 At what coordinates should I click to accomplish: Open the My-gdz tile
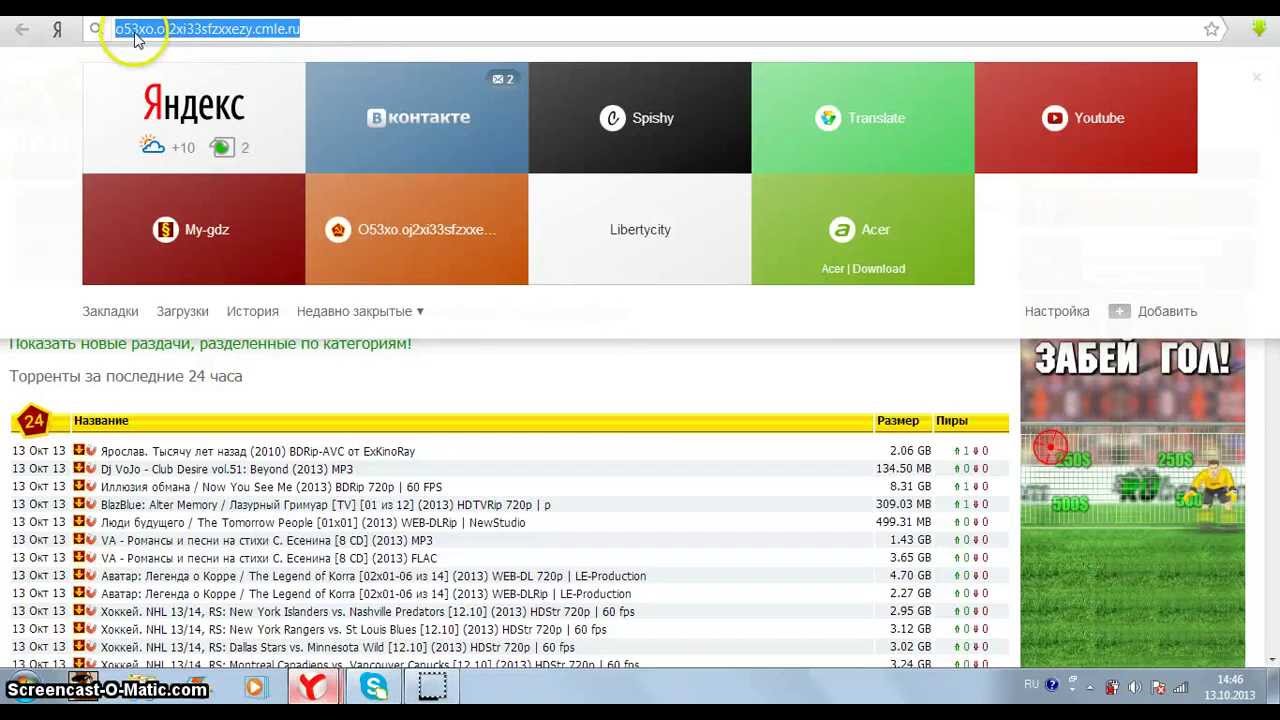click(194, 229)
